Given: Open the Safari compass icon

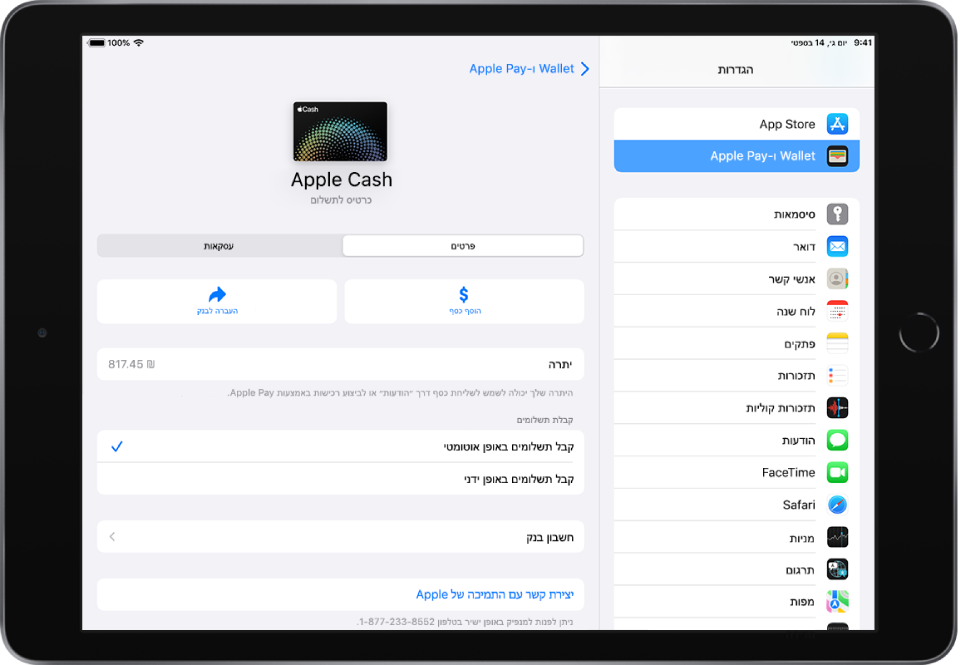Looking at the screenshot, I should (837, 505).
